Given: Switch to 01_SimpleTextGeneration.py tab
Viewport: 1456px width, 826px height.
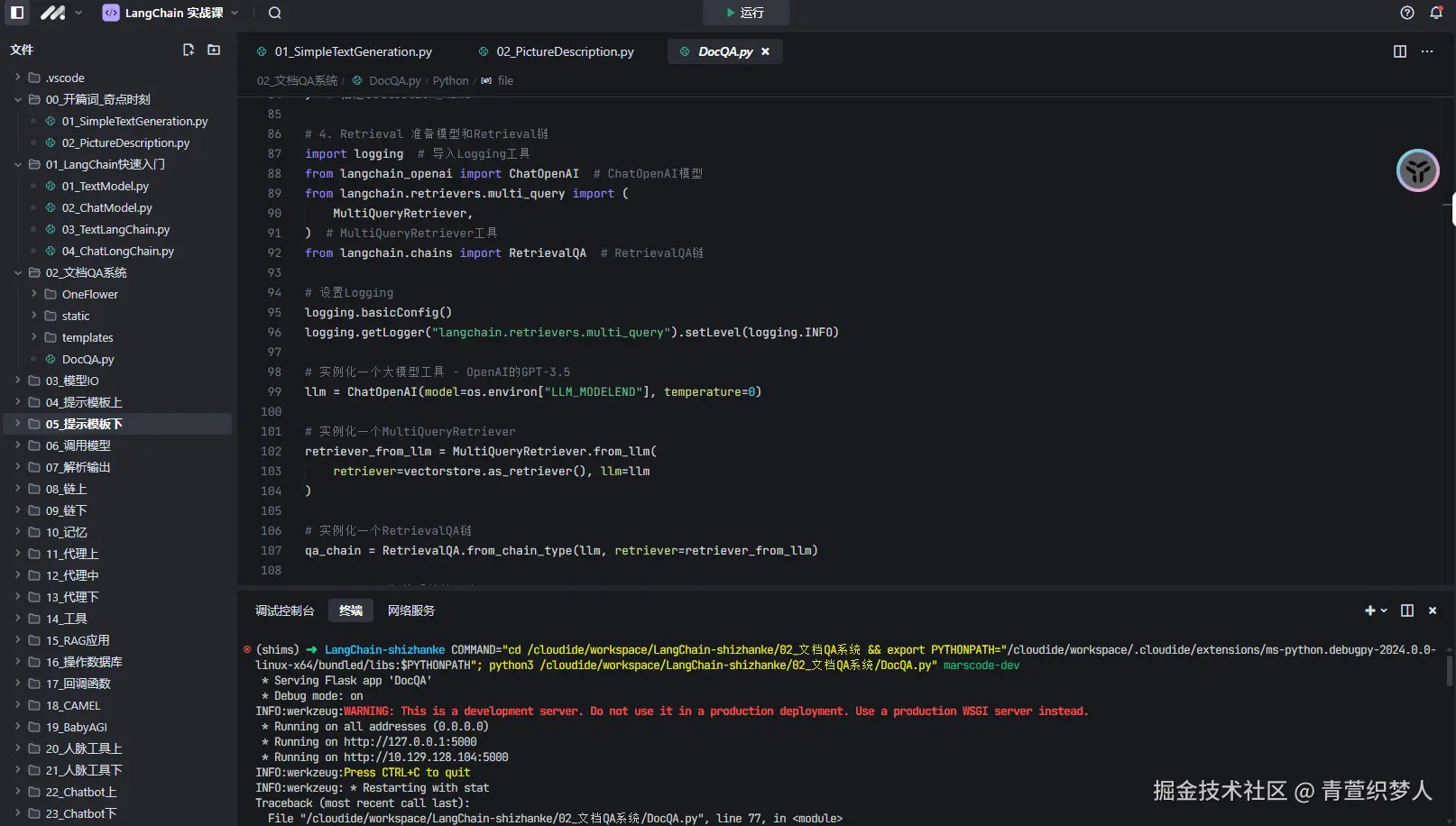Looking at the screenshot, I should pyautogui.click(x=353, y=51).
